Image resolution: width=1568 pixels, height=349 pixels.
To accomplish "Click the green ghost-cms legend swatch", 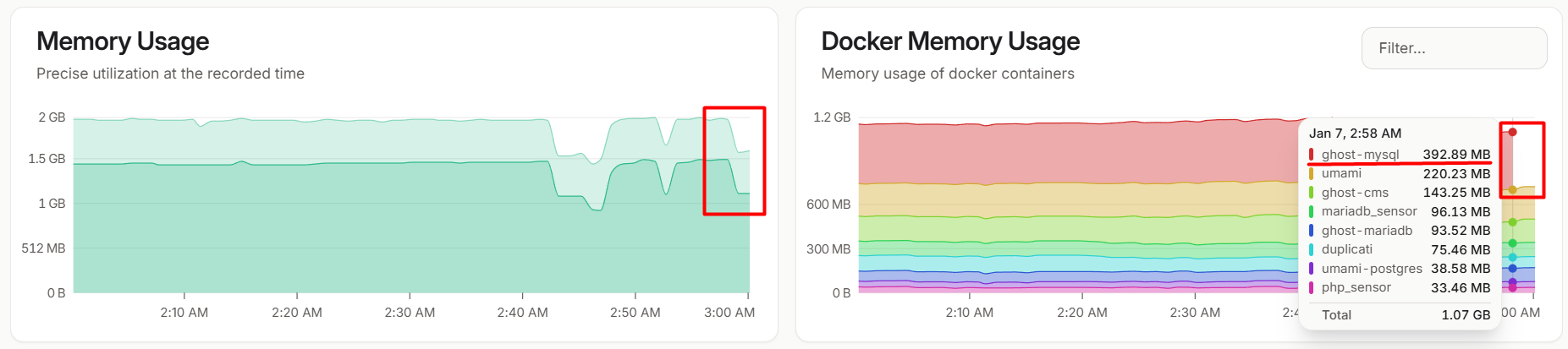I will pyautogui.click(x=1311, y=193).
